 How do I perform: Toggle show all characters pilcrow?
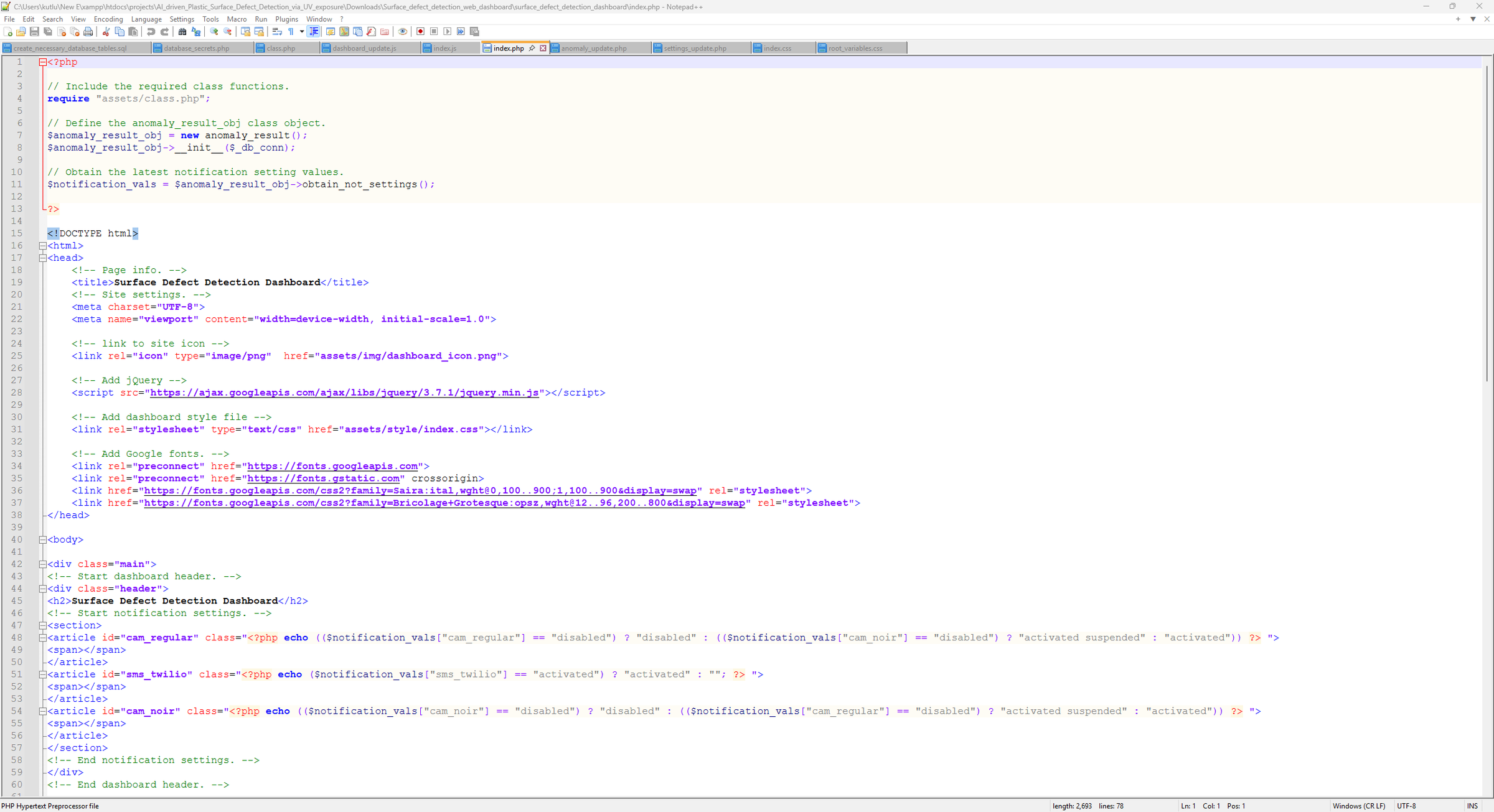point(291,31)
